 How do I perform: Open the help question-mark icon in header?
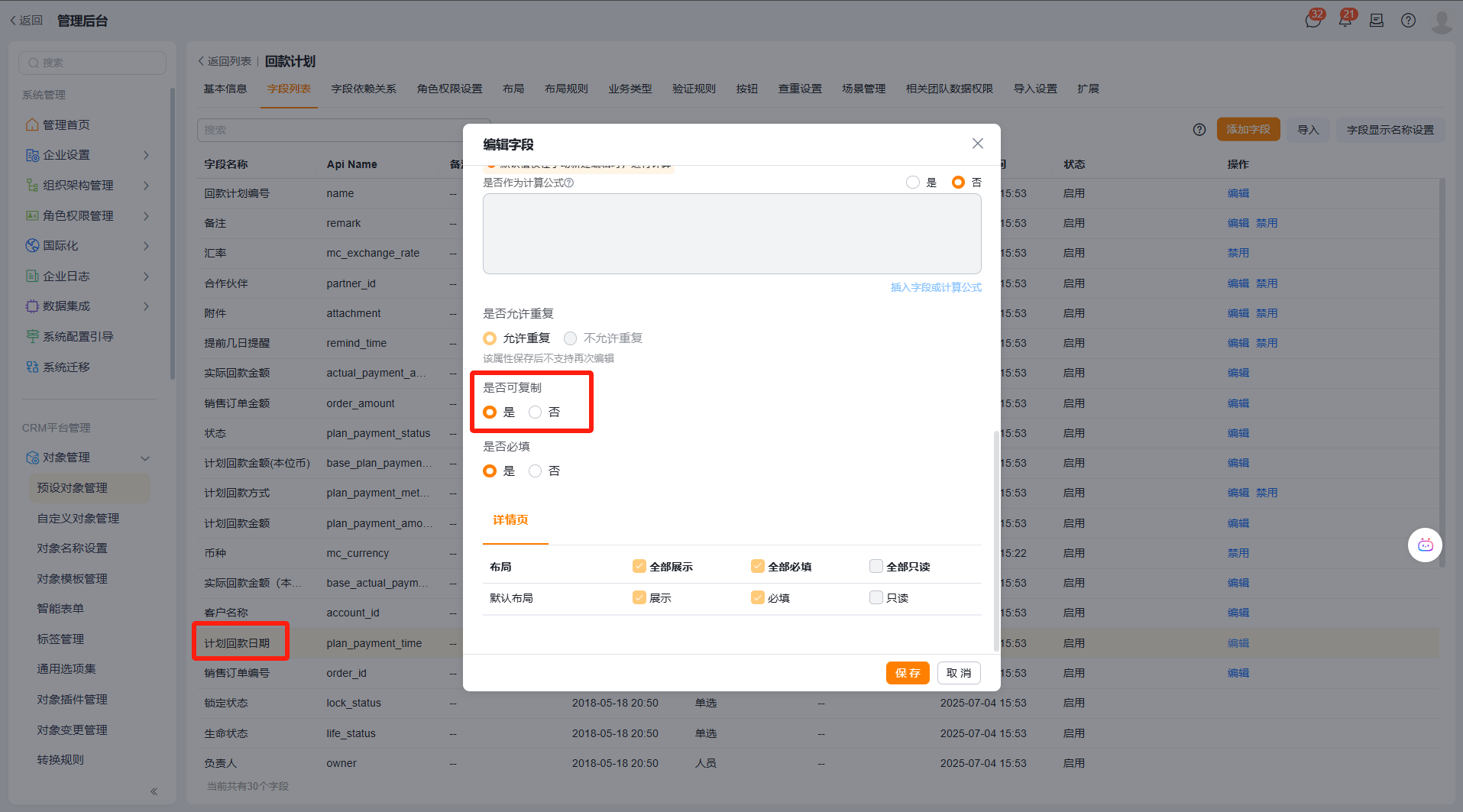[x=1408, y=21]
